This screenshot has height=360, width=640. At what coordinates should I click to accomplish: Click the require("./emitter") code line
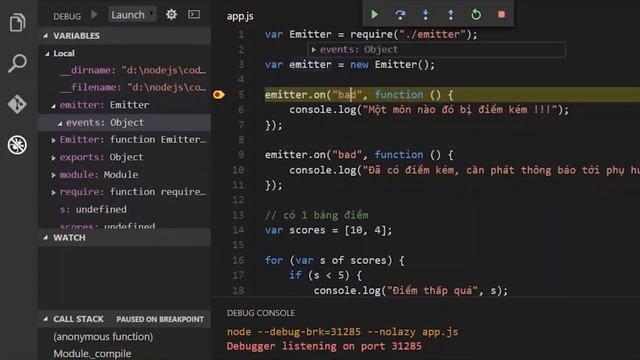[x=371, y=34]
